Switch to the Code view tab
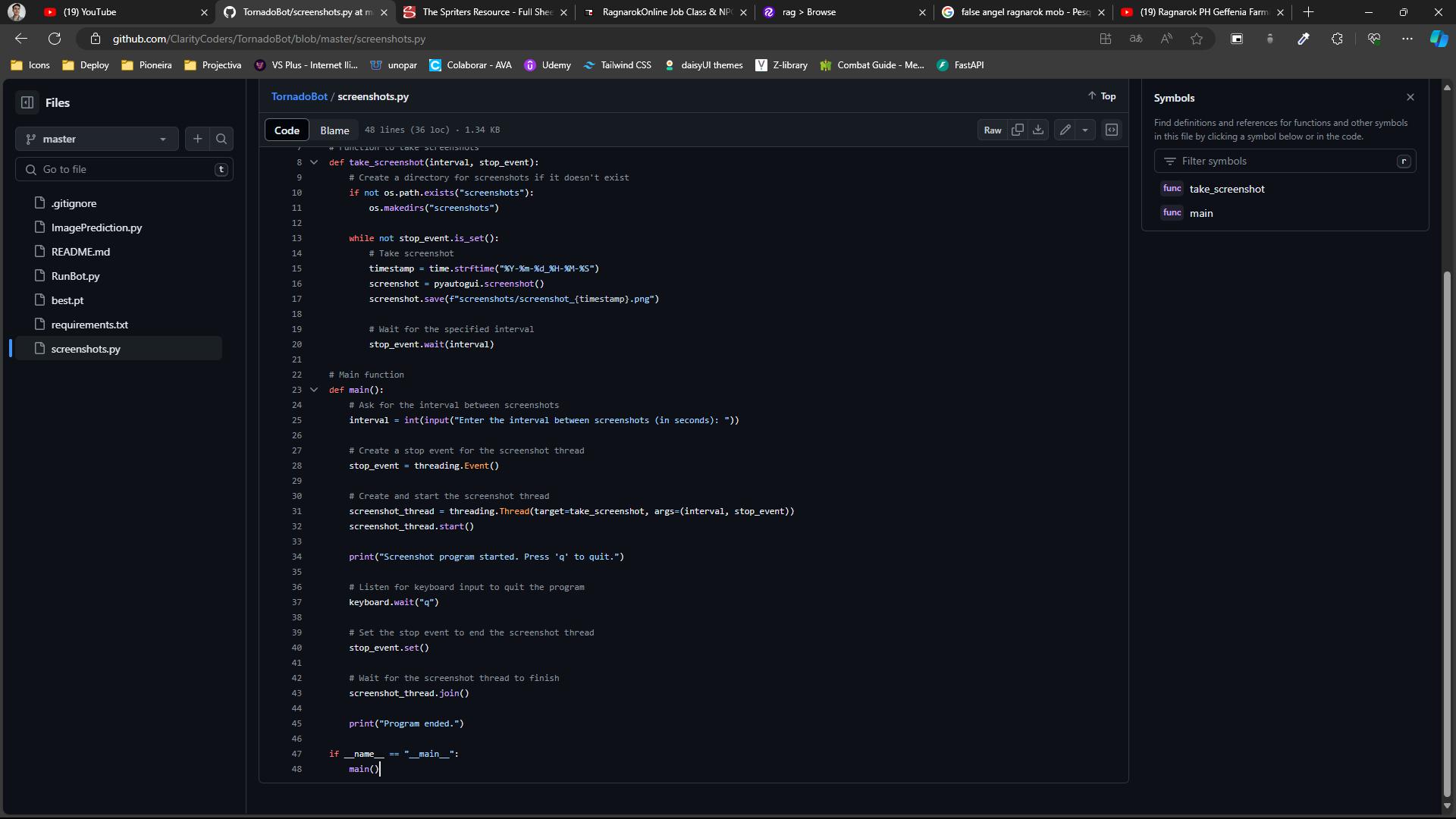The image size is (1456, 819). coord(287,130)
